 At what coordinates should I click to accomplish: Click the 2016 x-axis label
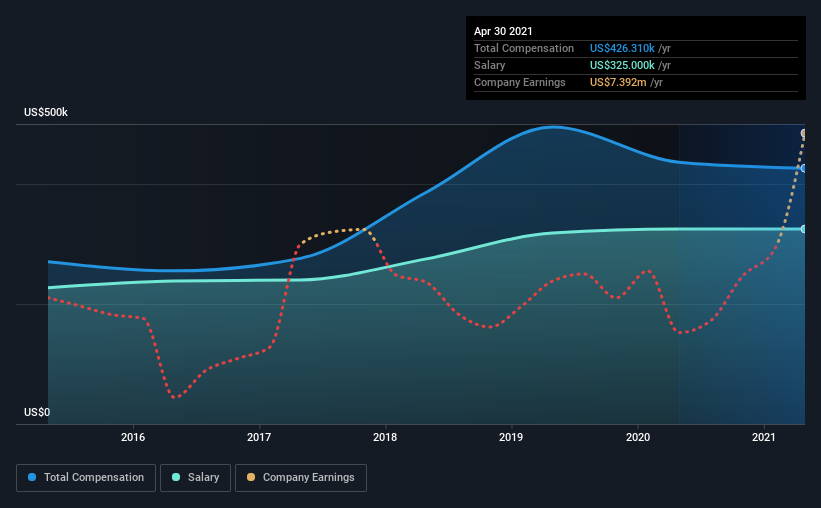133,437
